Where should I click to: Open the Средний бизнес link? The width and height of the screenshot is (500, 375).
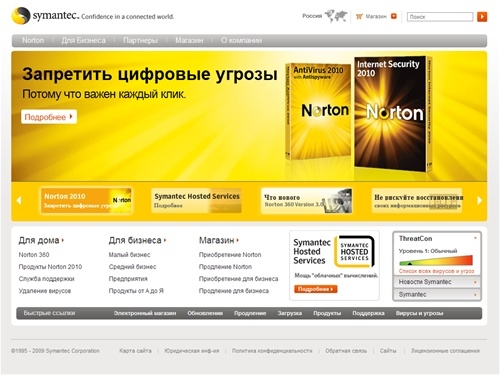pos(132,267)
